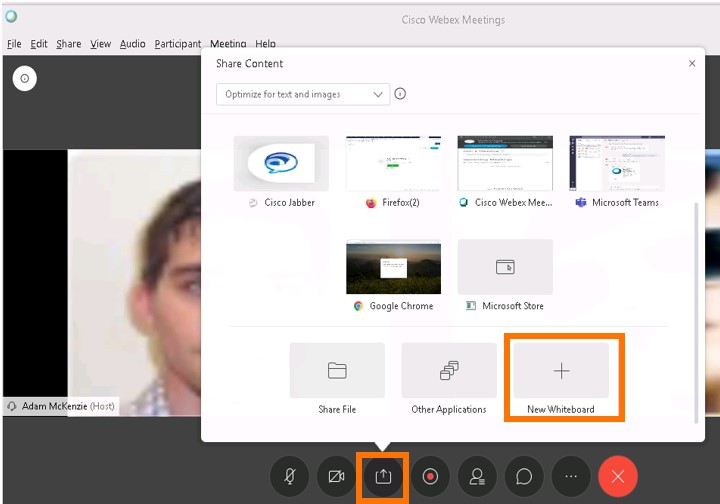Open the Meeting menu
This screenshot has width=720, height=504.
pos(228,44)
